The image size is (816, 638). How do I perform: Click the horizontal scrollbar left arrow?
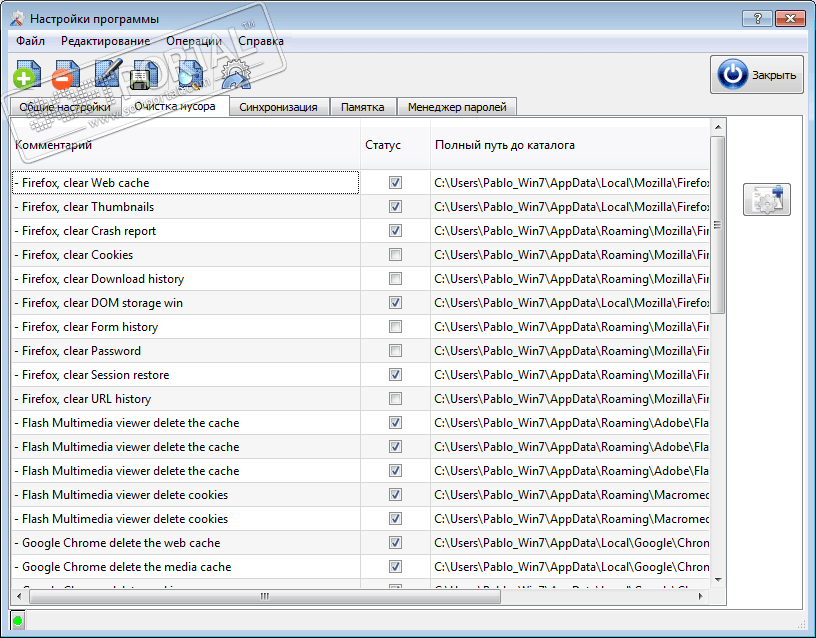coord(20,596)
